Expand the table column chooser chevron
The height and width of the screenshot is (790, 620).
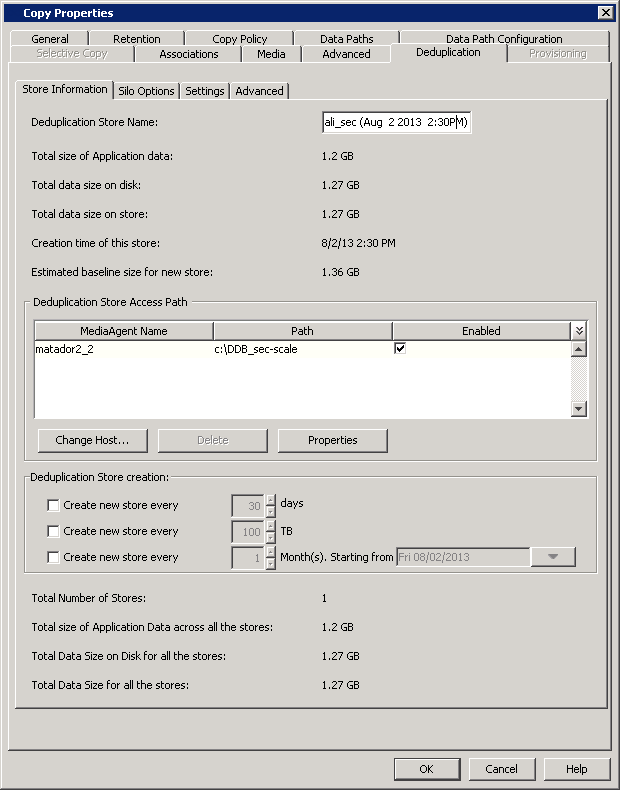point(579,331)
